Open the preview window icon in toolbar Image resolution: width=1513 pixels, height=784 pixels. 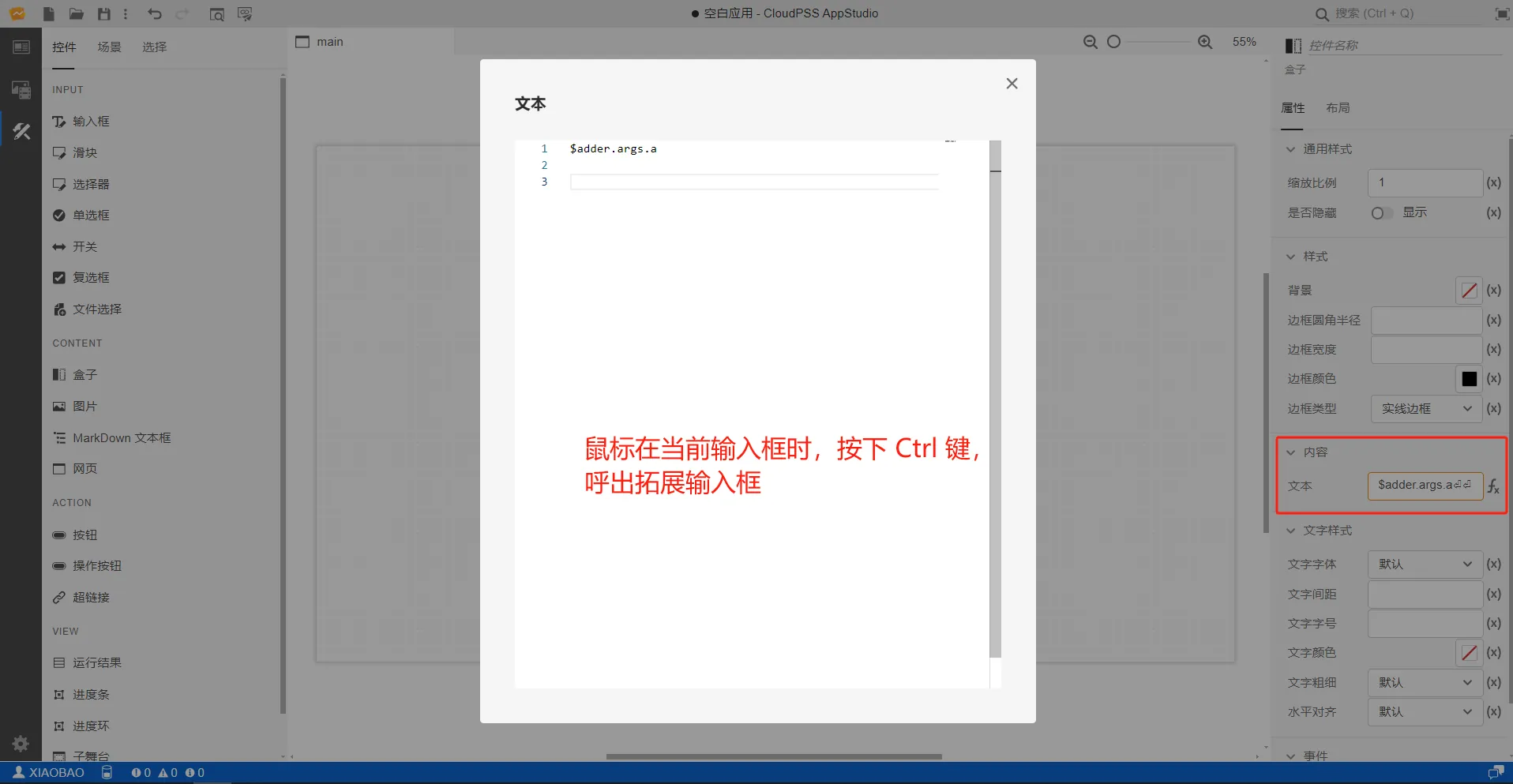click(216, 14)
